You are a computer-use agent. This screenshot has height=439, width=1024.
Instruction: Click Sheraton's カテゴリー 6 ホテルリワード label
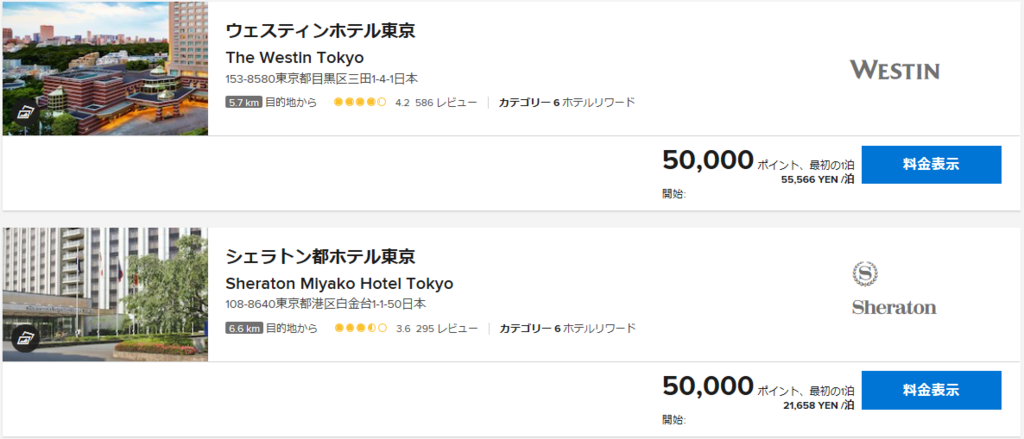tap(567, 328)
